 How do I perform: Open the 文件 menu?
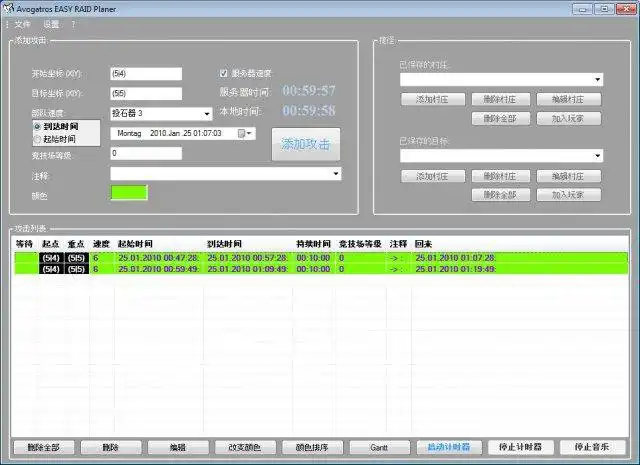pos(22,24)
